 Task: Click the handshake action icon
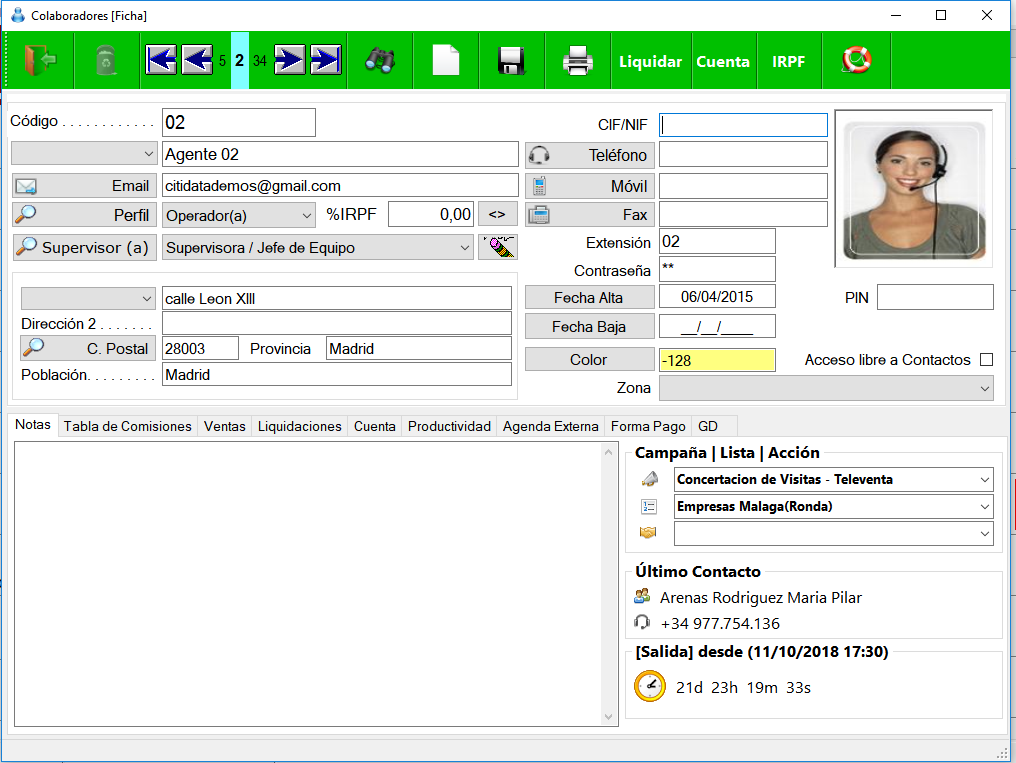648,532
